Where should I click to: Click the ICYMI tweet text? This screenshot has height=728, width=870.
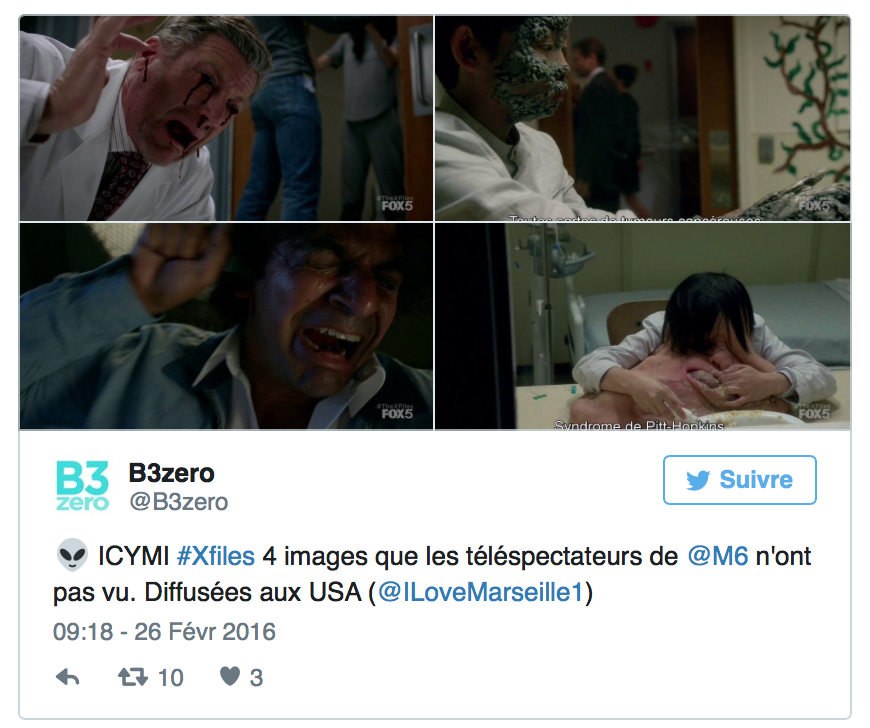coord(432,574)
